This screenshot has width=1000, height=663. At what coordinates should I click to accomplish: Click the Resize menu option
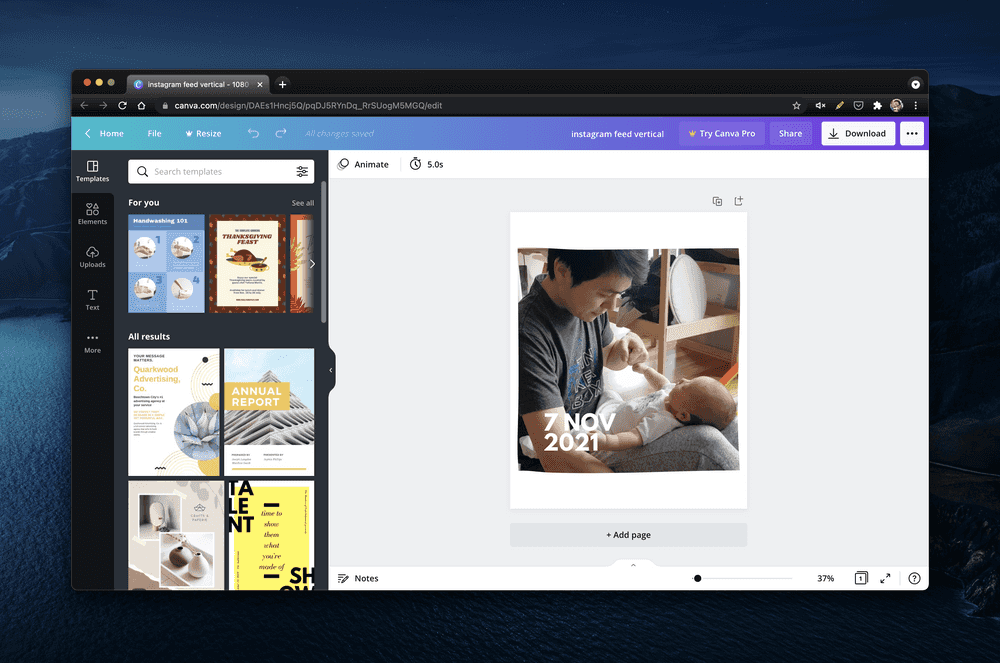(x=203, y=133)
